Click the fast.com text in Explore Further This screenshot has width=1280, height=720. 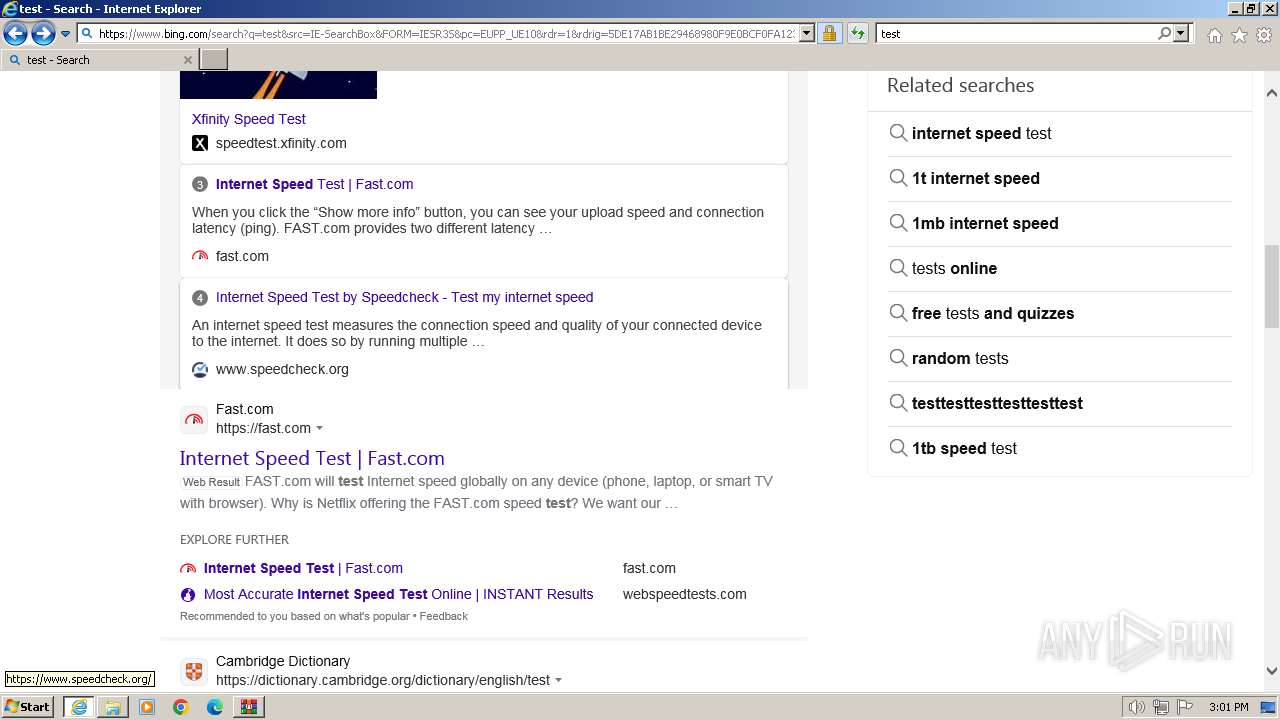(x=649, y=568)
